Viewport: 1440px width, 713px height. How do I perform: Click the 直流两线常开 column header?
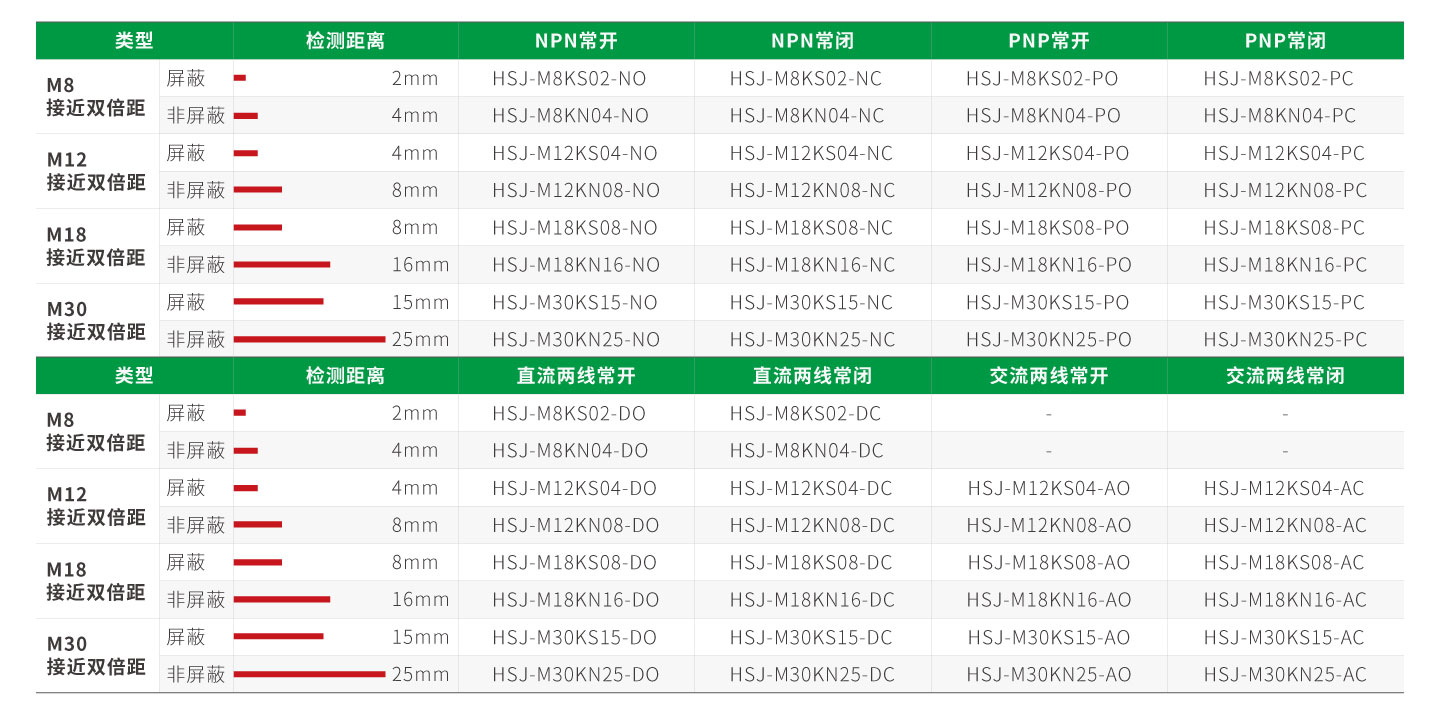click(576, 375)
